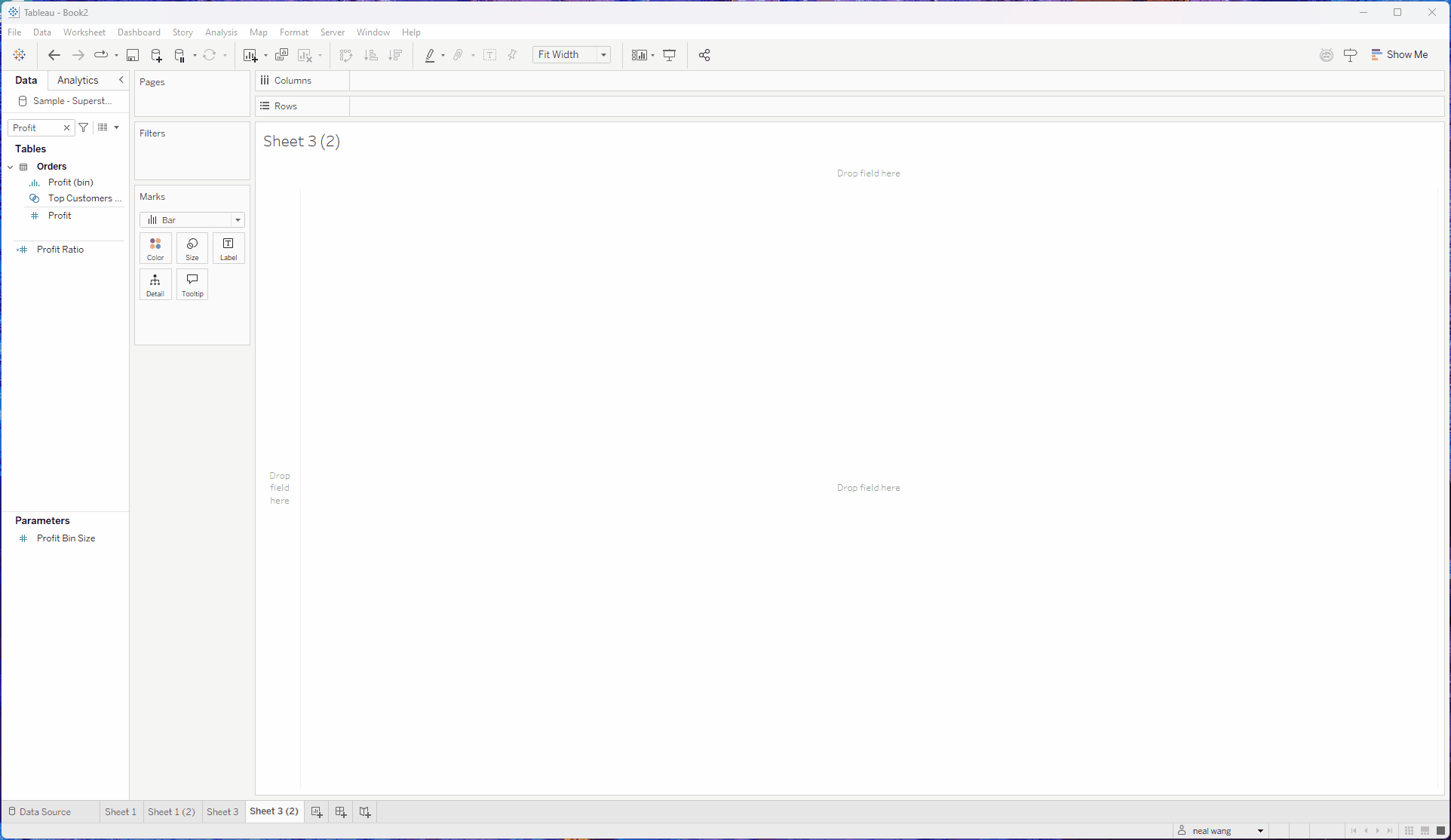The width and height of the screenshot is (1451, 840).
Task: Click the Duplicate sheet toolbar icon
Action: [x=281, y=55]
